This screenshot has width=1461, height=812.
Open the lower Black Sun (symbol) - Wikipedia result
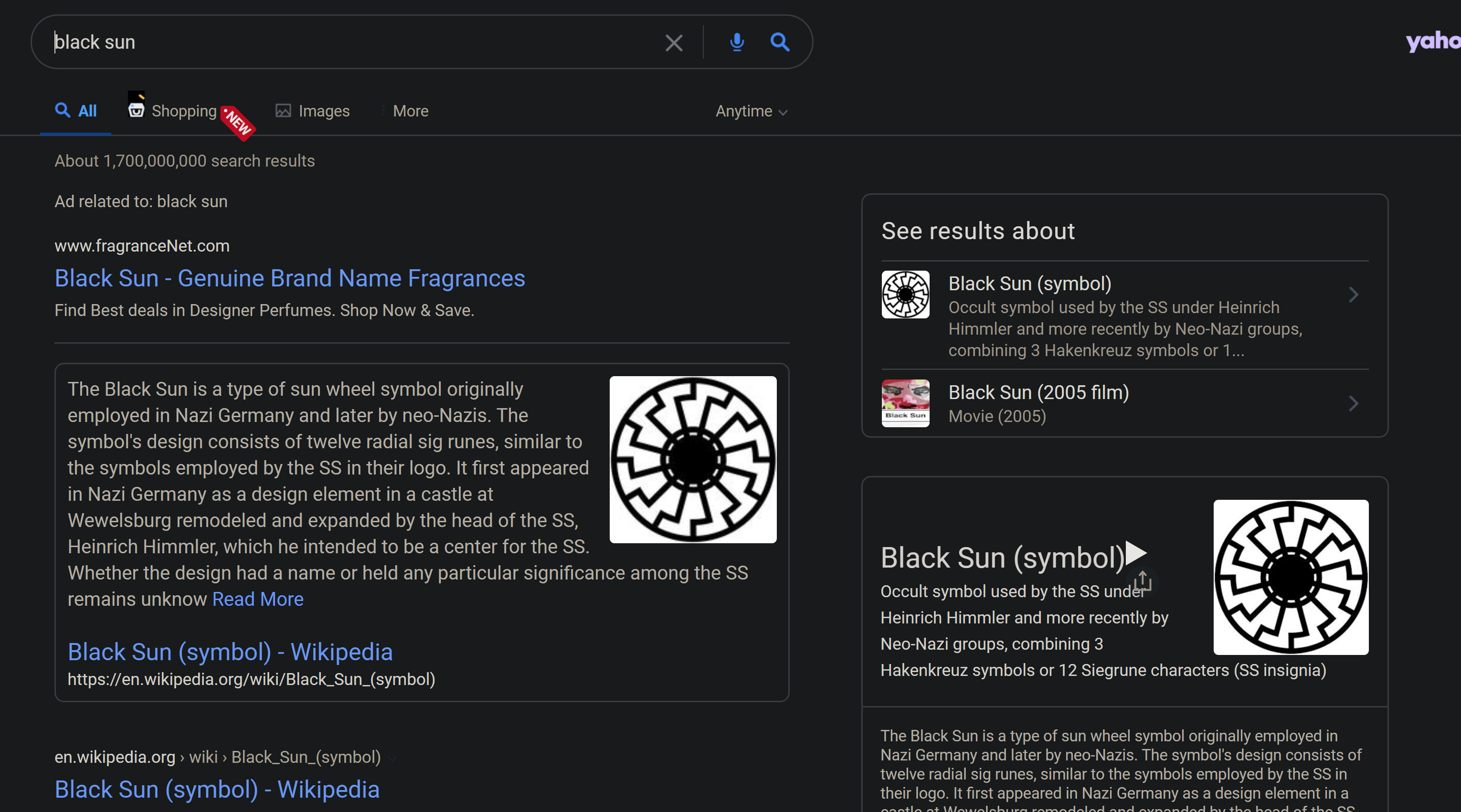click(217, 789)
